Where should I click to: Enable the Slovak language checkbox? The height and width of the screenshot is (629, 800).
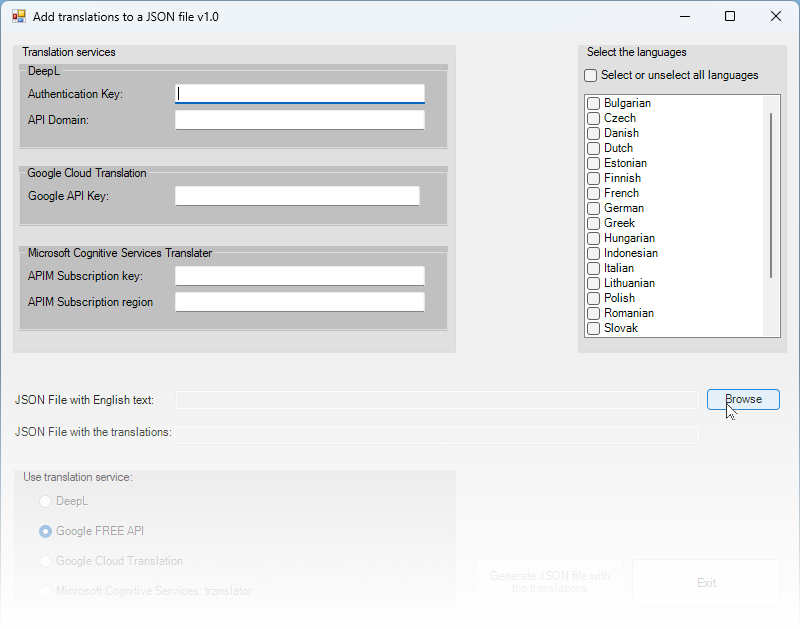tap(594, 329)
